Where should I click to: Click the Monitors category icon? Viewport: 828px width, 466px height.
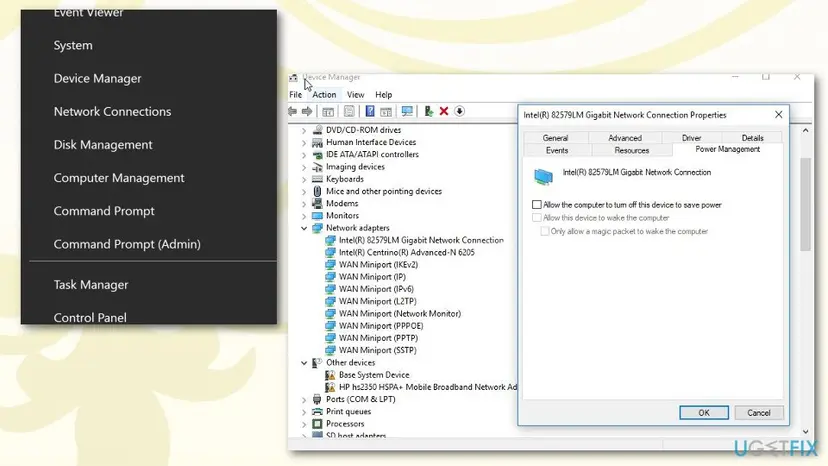(317, 216)
